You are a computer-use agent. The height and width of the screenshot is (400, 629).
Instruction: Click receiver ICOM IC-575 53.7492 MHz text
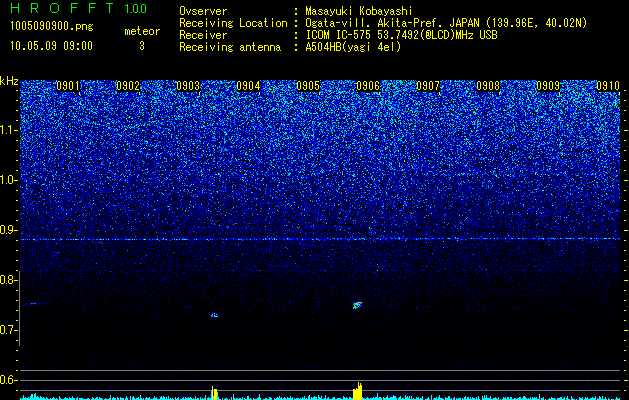[x=401, y=35]
